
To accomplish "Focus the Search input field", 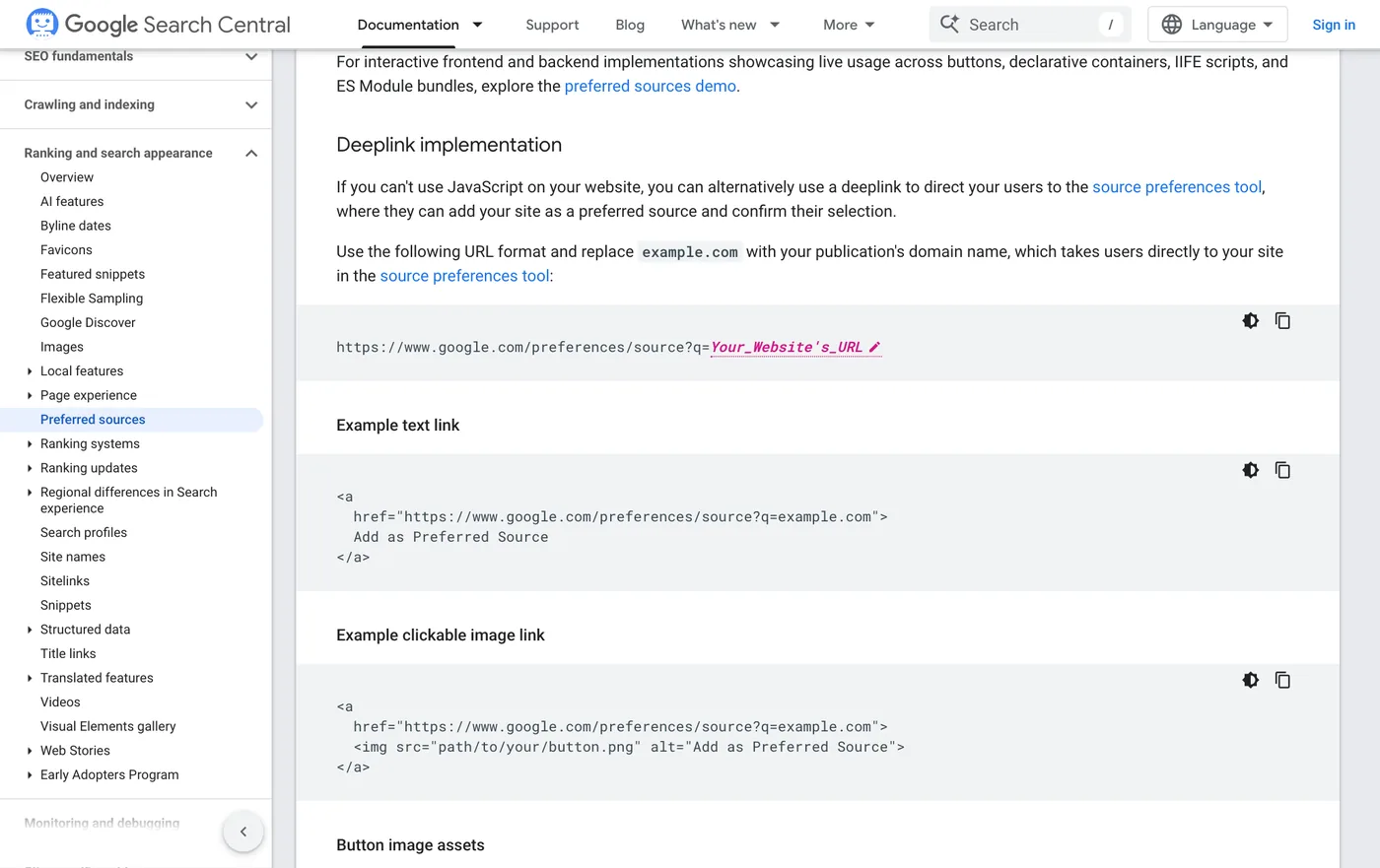I will [1030, 25].
